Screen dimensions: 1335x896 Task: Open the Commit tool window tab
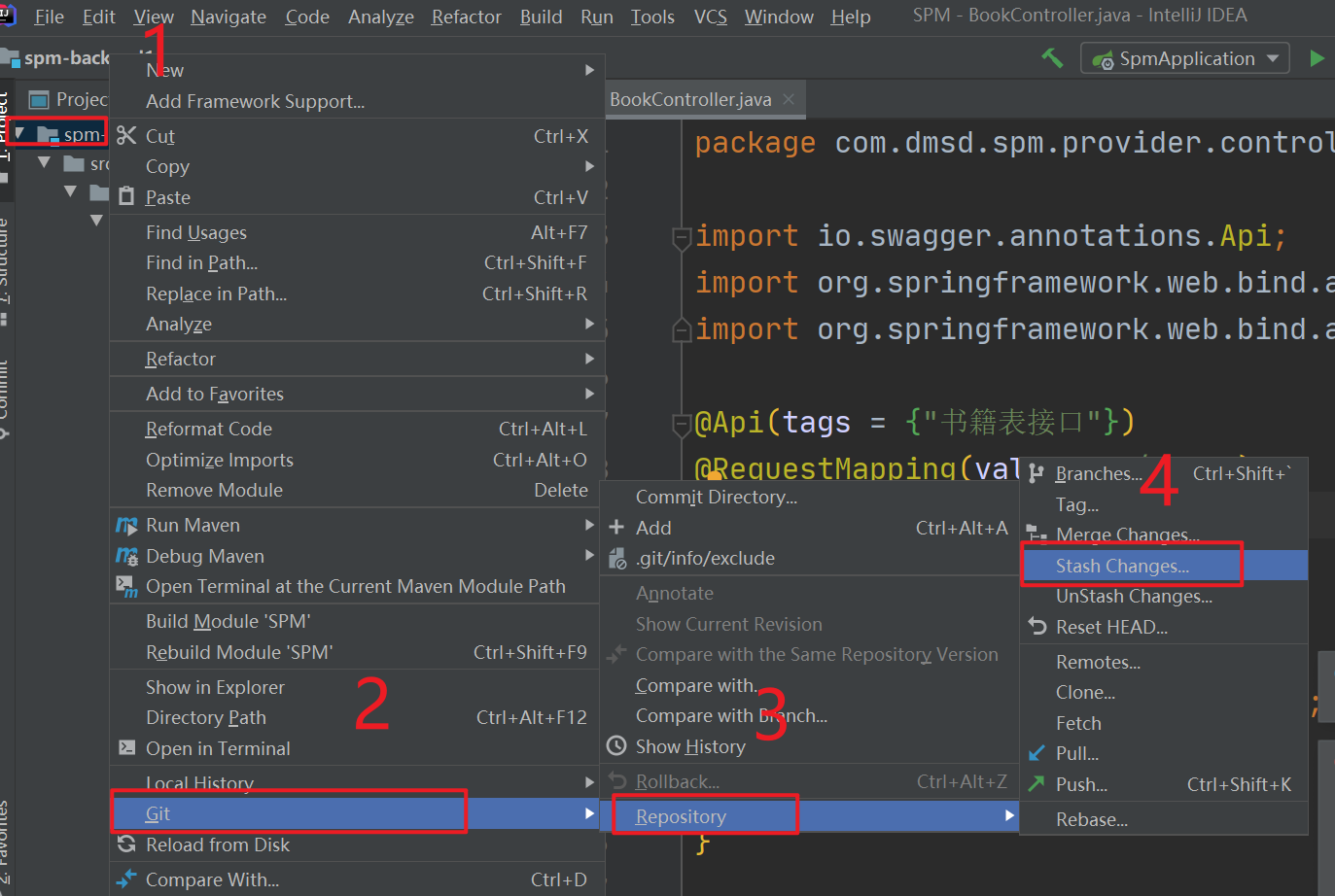(4, 398)
